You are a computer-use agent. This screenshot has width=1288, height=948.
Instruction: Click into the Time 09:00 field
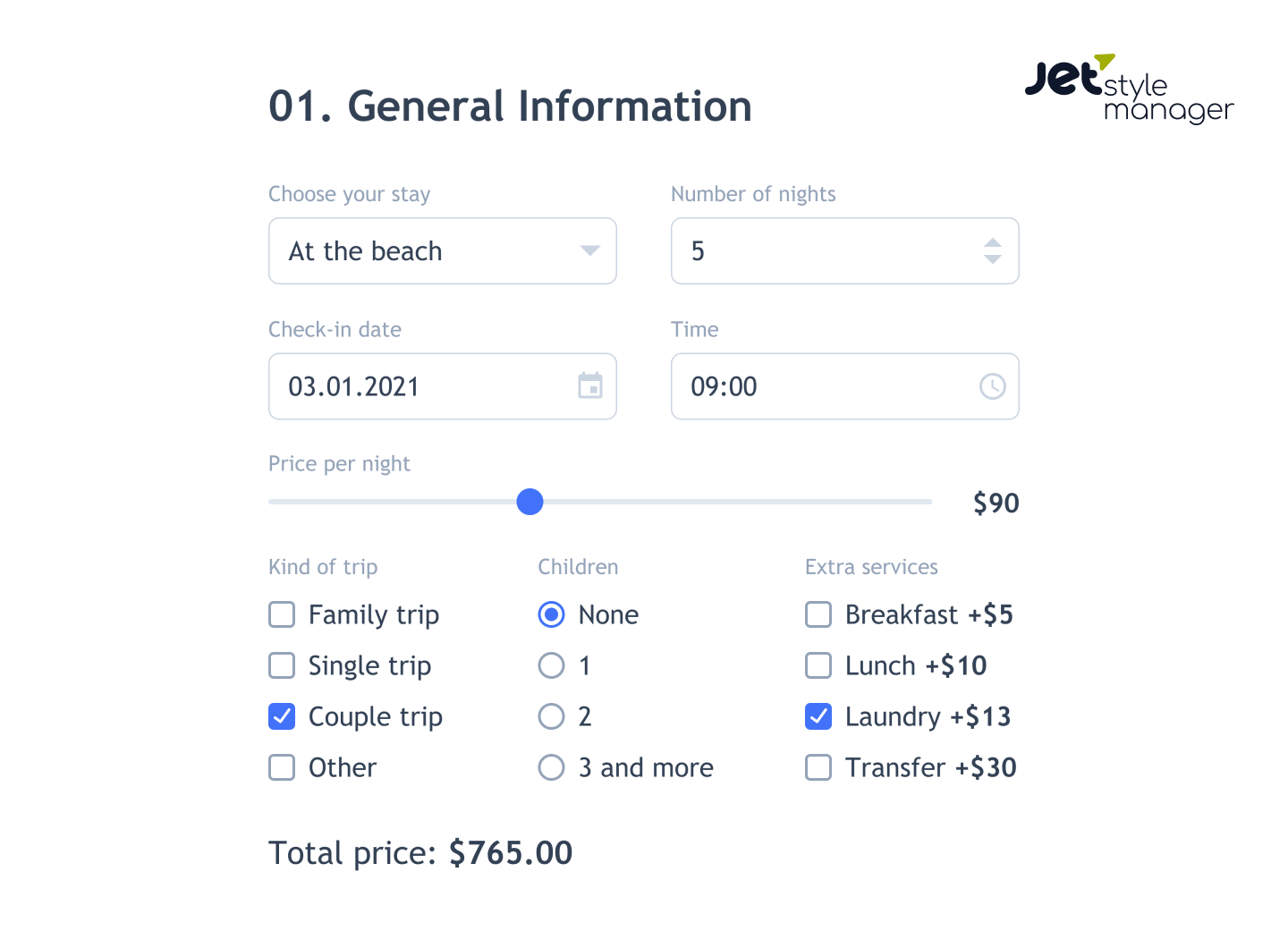coord(845,386)
